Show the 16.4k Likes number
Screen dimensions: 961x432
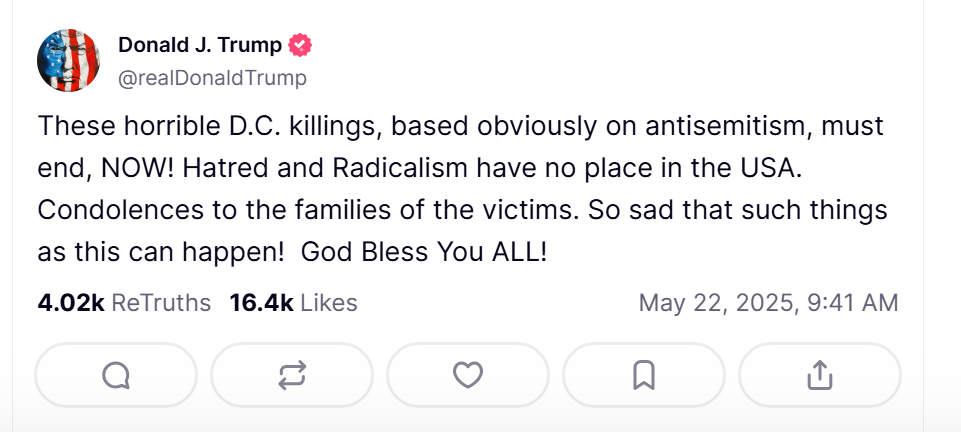(261, 302)
